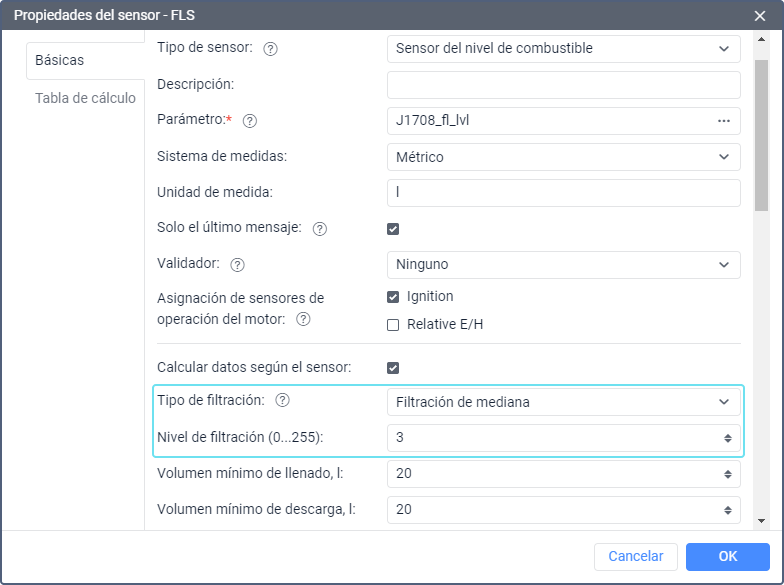Open the Validador dropdown
This screenshot has height=585, width=784.
563,265
